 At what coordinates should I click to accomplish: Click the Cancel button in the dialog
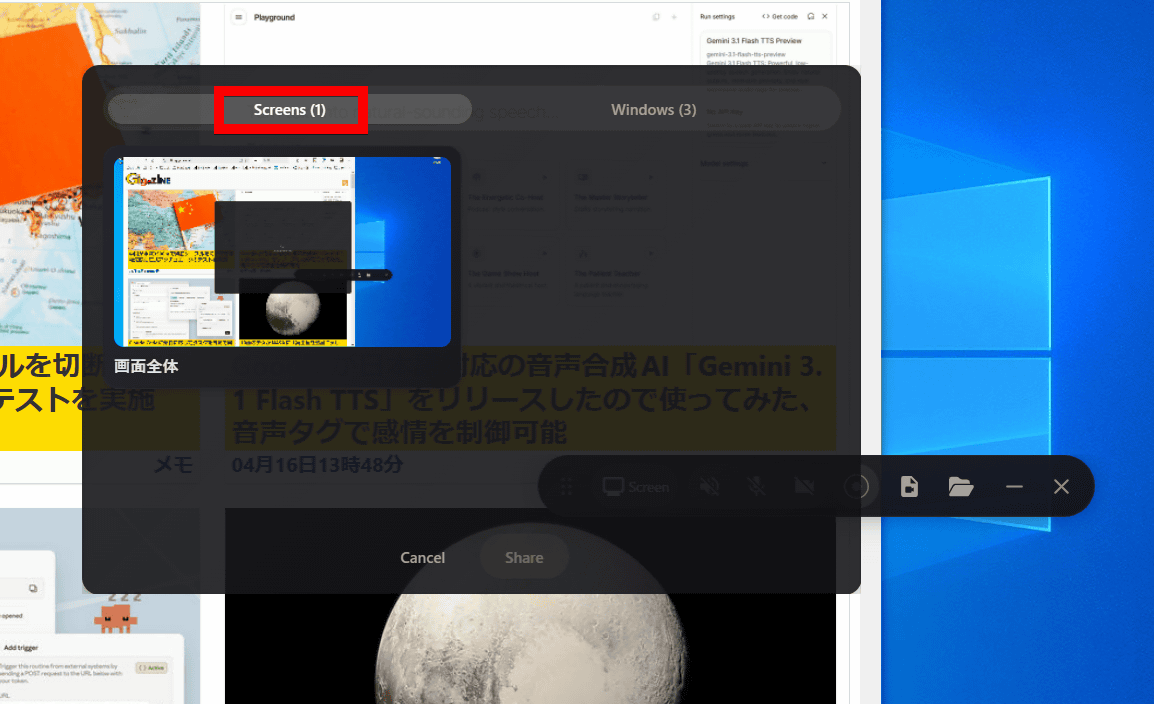click(x=422, y=558)
